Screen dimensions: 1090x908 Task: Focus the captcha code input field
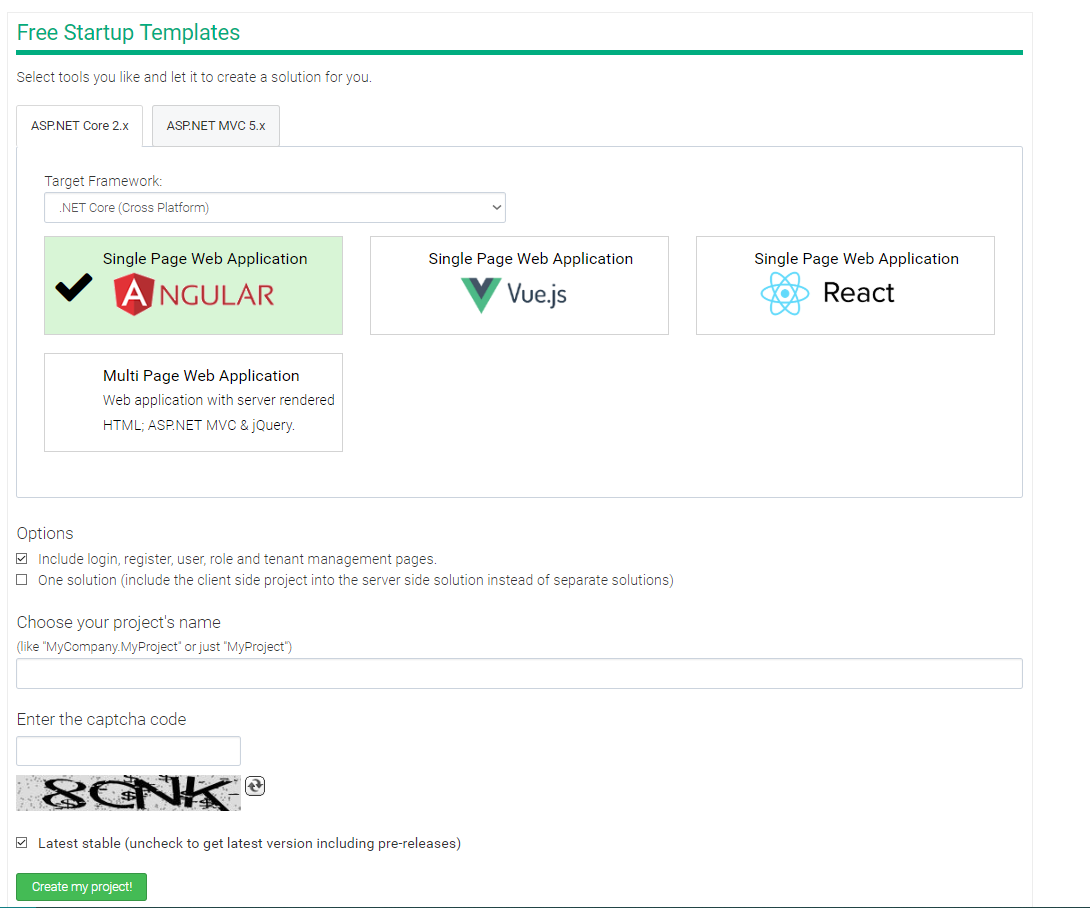[x=129, y=751]
